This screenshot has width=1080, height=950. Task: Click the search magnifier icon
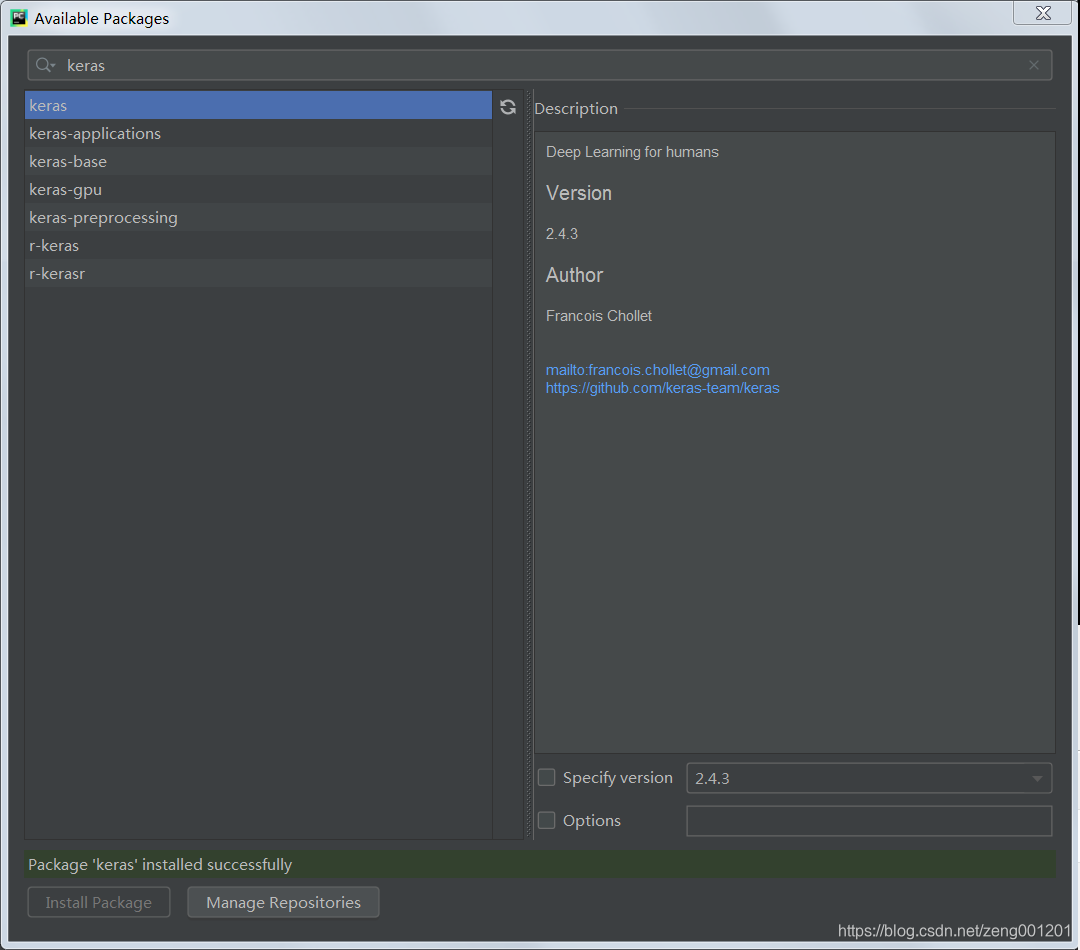pyautogui.click(x=45, y=65)
